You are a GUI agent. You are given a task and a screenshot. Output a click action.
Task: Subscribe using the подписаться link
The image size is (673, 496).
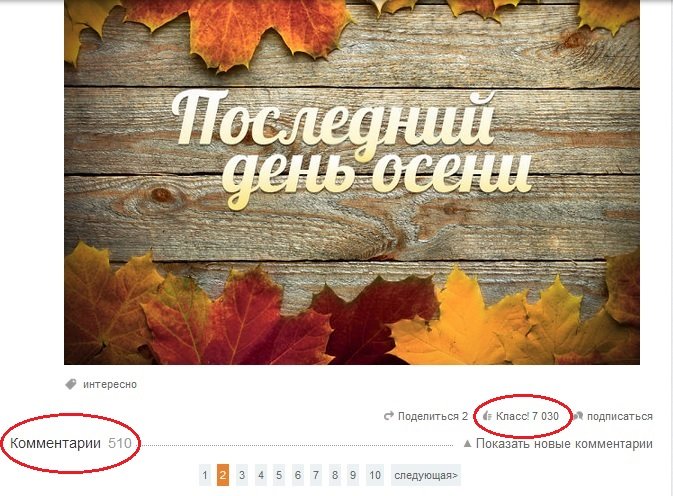(x=620, y=416)
